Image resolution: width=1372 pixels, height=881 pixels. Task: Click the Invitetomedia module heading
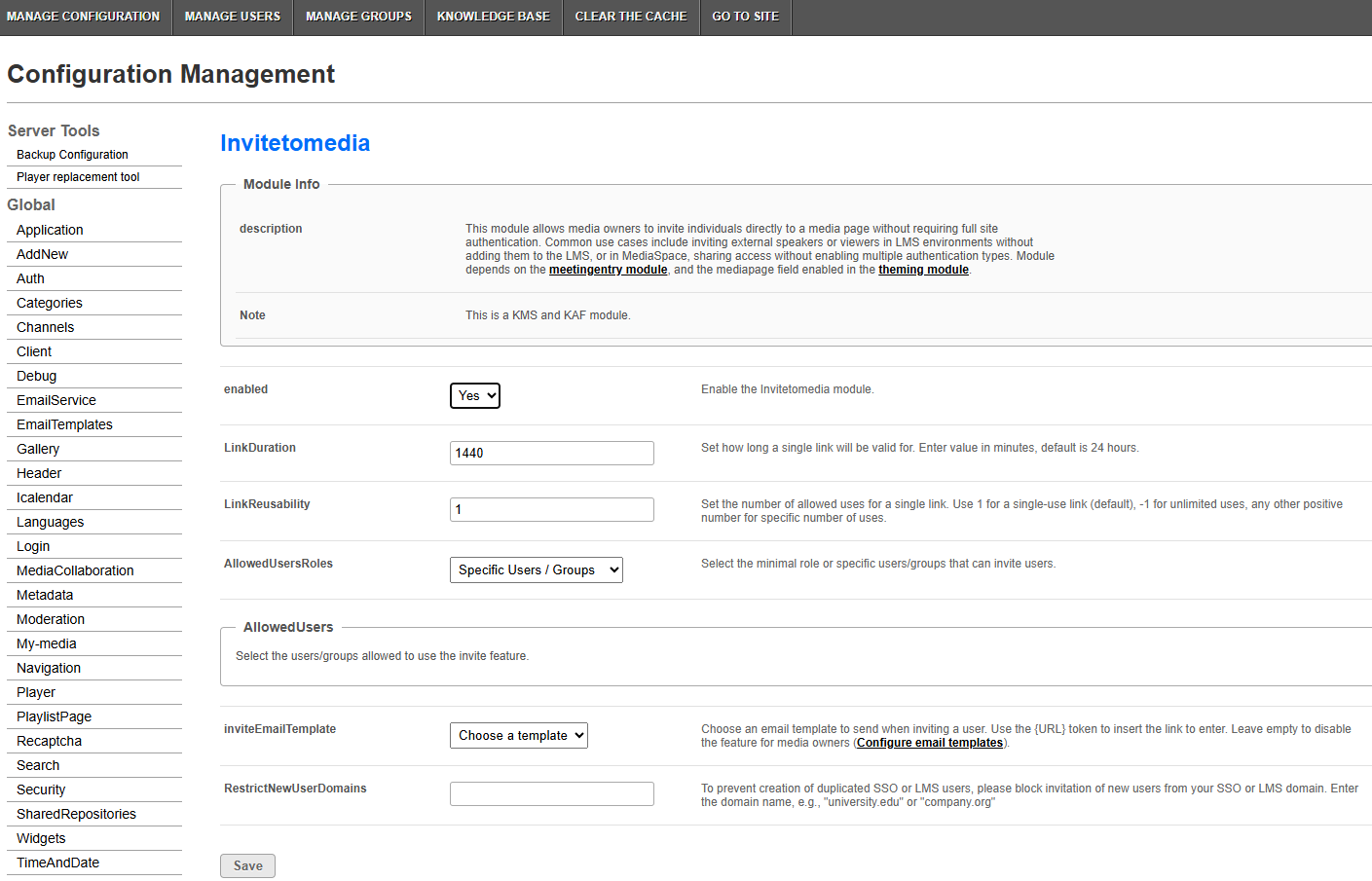coord(295,143)
